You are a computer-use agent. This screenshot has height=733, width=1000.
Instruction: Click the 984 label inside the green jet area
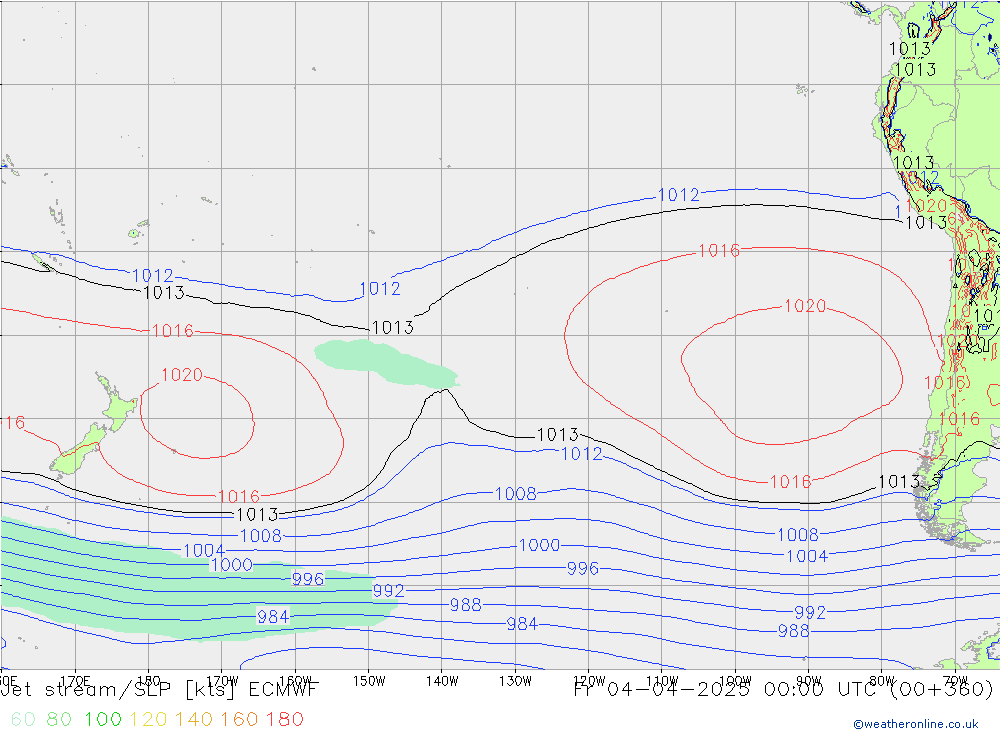point(273,617)
